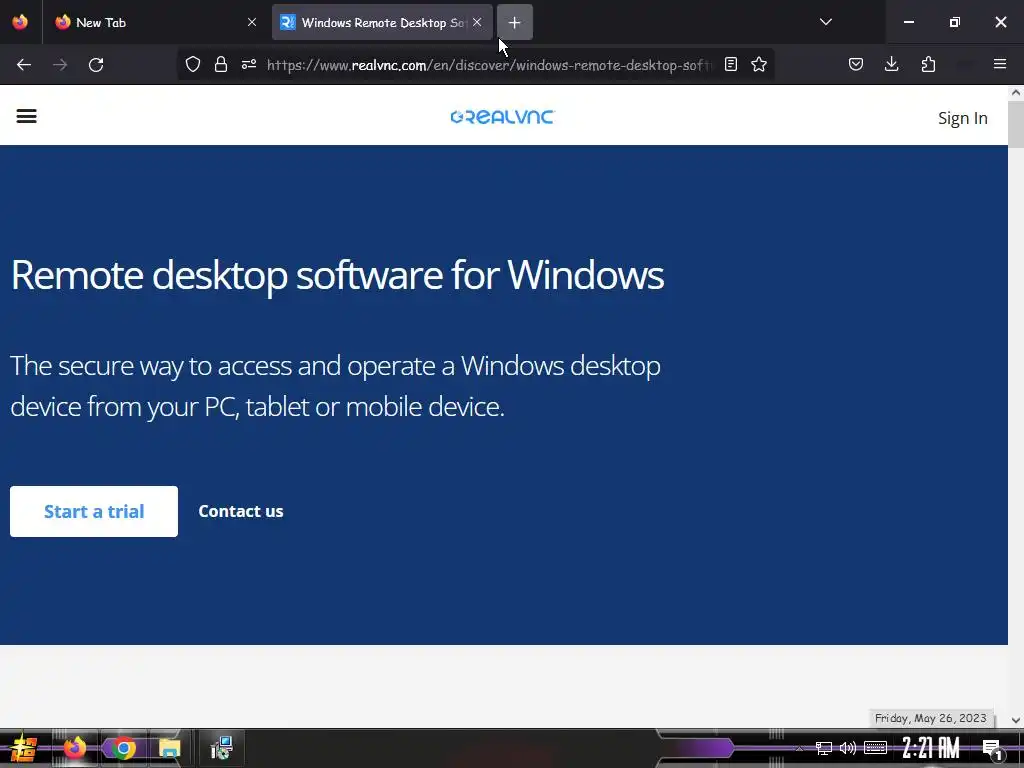Select the Windows Remote Desktop tab

tap(382, 22)
